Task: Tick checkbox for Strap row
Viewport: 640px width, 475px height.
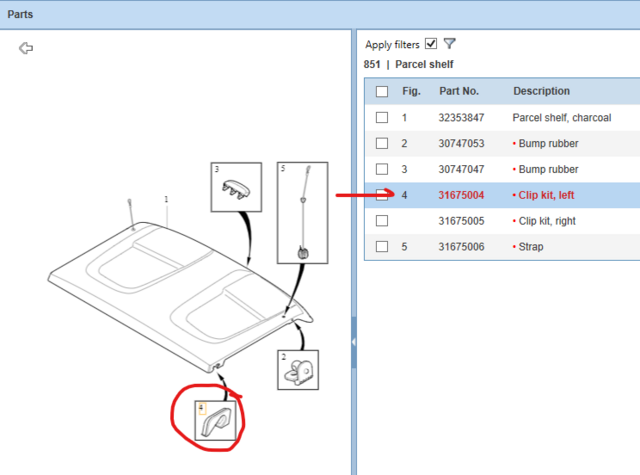Action: tap(382, 246)
